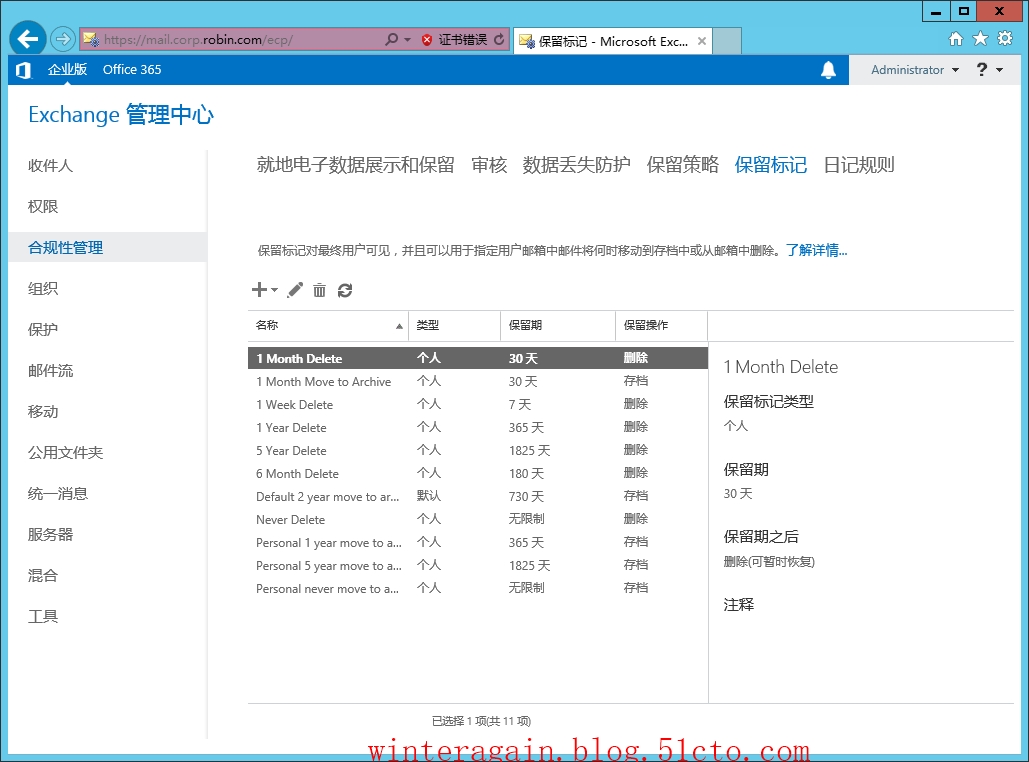
Task: Open favorites star icon
Action: [x=980, y=39]
